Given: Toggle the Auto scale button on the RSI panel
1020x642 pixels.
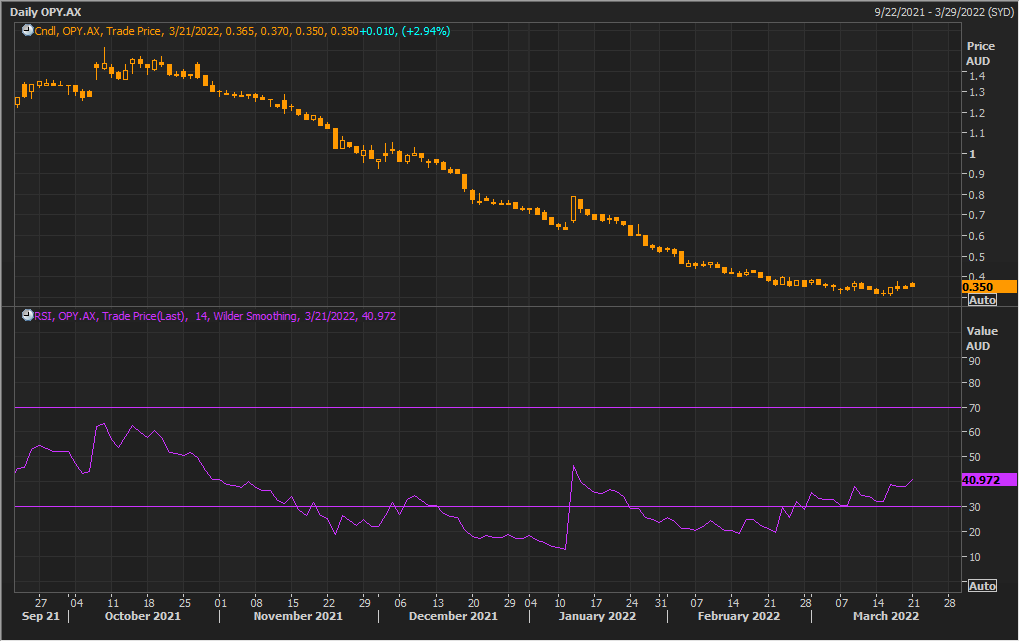Looking at the screenshot, I should click(x=982, y=586).
